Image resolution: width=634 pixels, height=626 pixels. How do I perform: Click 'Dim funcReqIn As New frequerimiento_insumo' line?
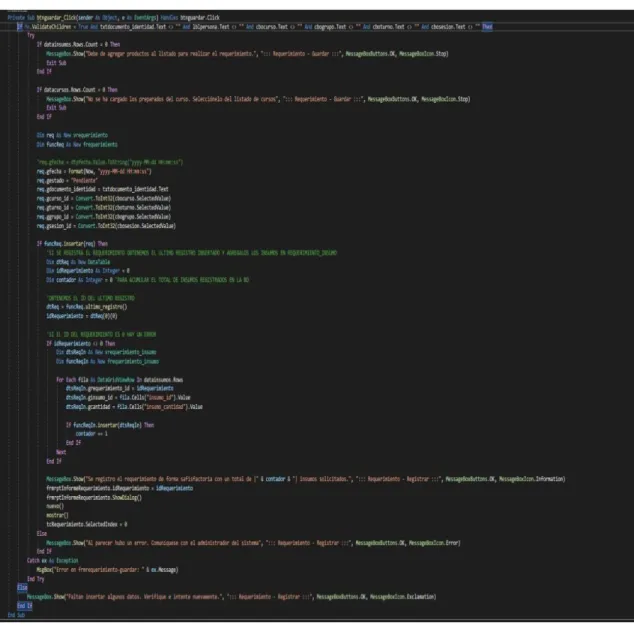click(x=108, y=362)
